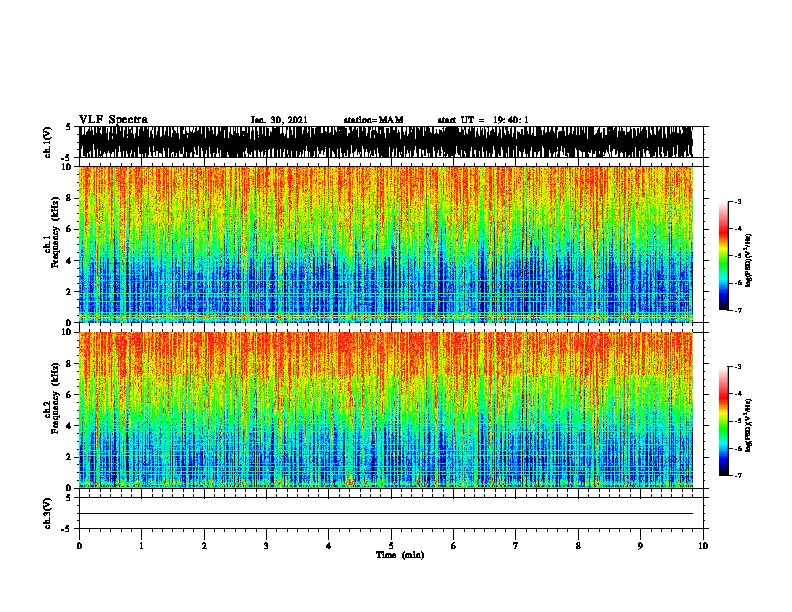The image size is (792, 612).
Task: Click time axis tick label "7"
Action: click(516, 546)
